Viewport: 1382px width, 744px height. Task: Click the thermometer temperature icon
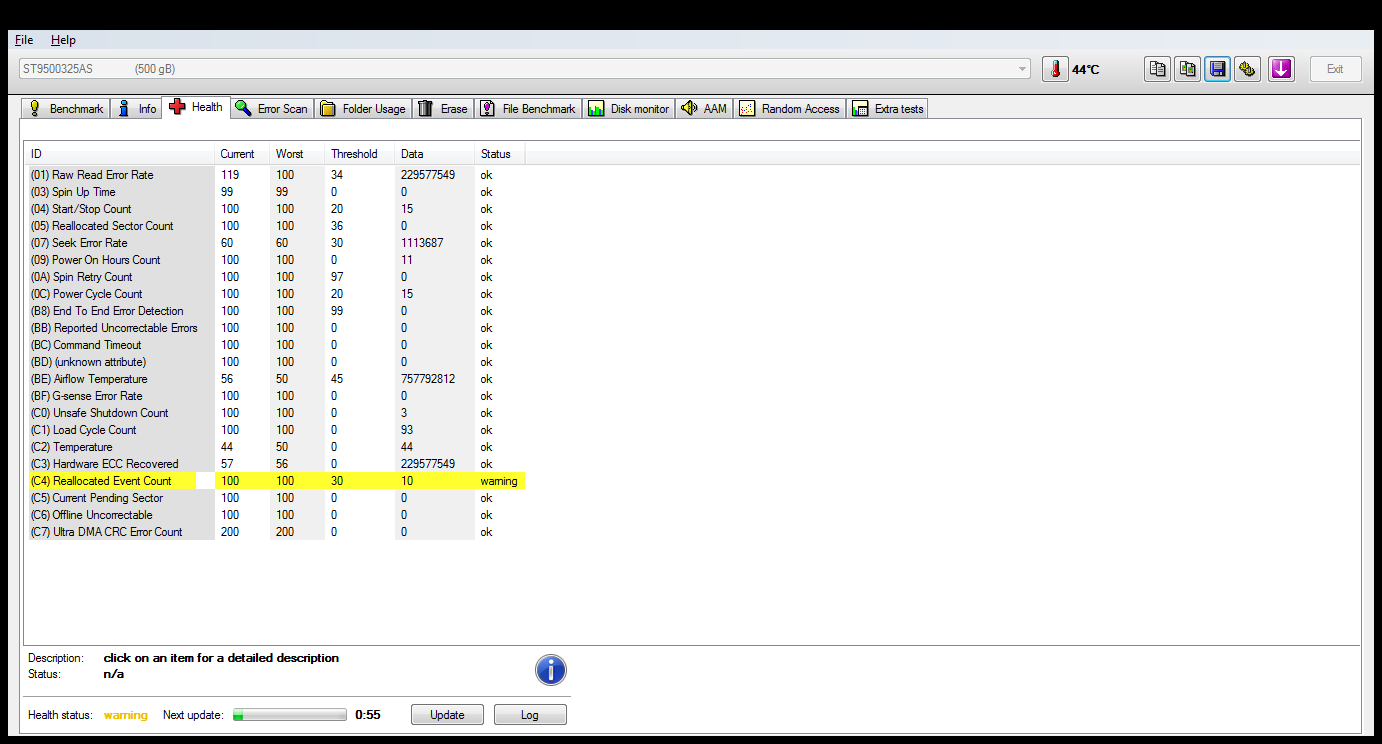pyautogui.click(x=1055, y=69)
